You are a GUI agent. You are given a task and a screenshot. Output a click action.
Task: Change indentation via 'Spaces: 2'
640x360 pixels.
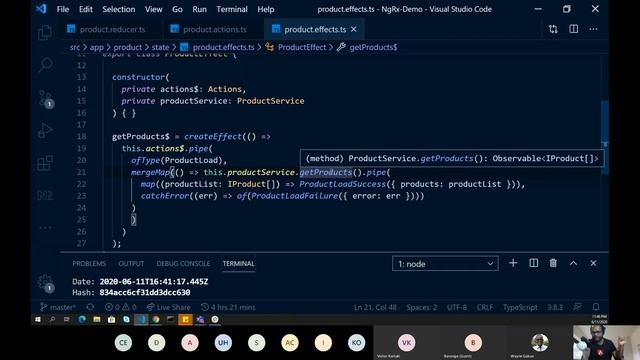click(x=422, y=307)
